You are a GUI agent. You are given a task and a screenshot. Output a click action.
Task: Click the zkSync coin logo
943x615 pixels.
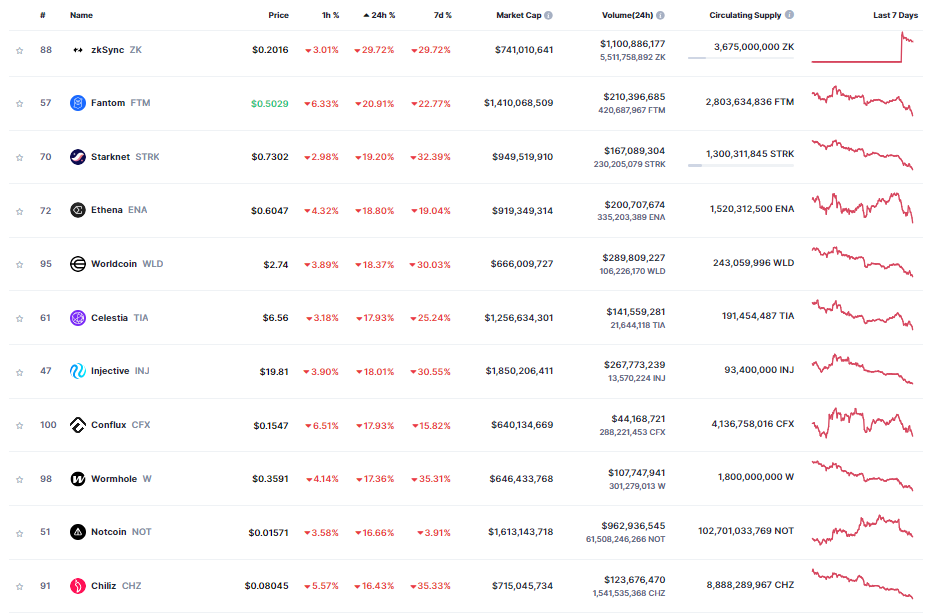tap(78, 50)
